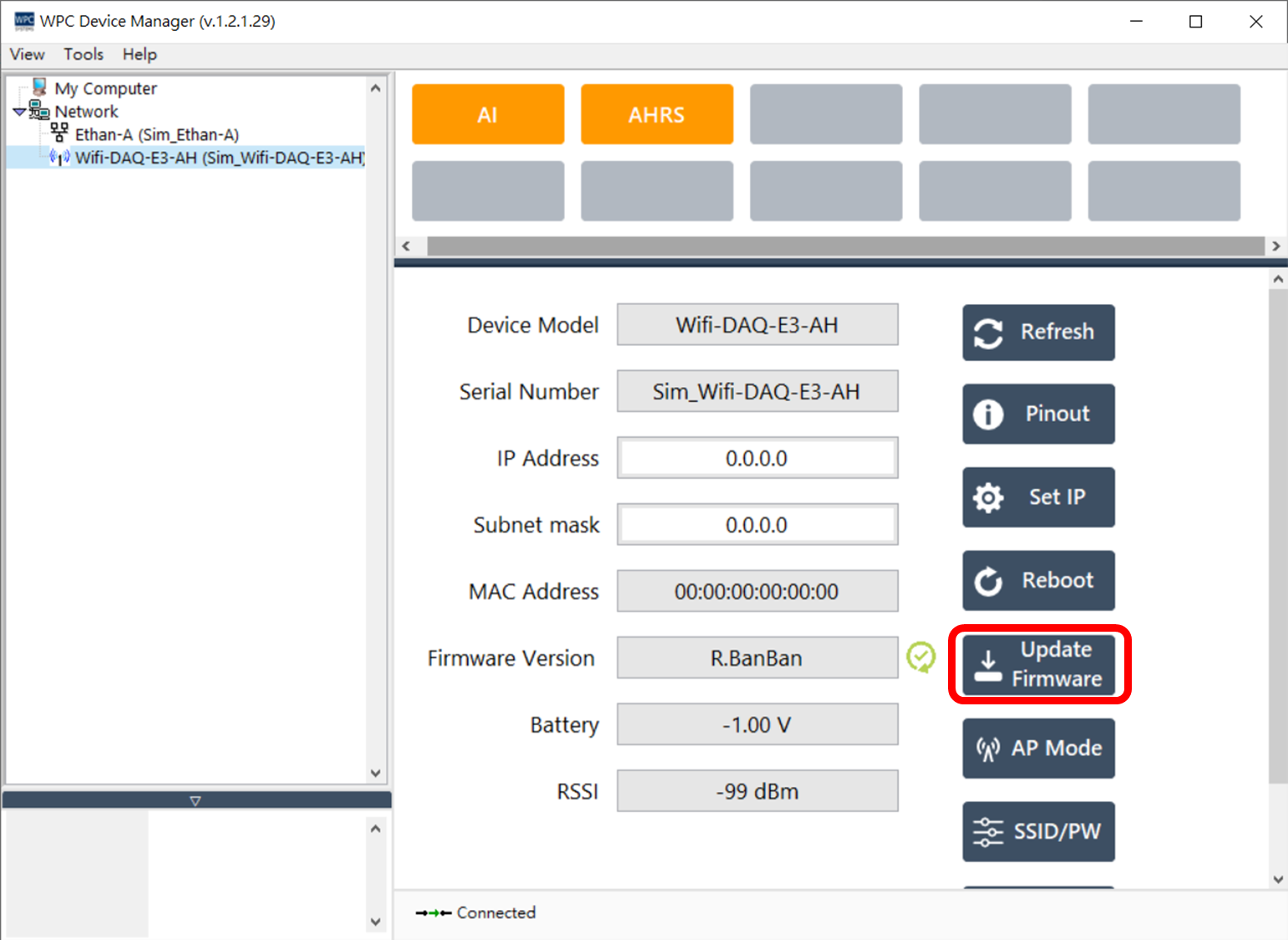This screenshot has width=1288, height=940.
Task: Open the Pinout info dialog
Action: pyautogui.click(x=1038, y=414)
